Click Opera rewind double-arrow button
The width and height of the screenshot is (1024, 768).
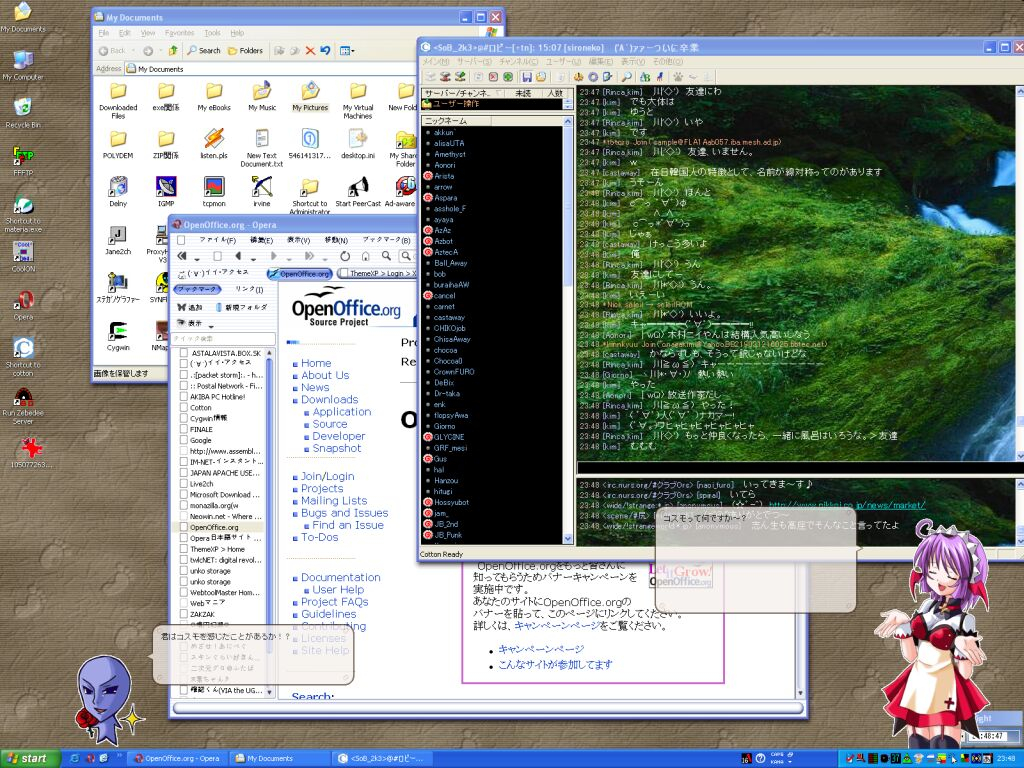(182, 256)
